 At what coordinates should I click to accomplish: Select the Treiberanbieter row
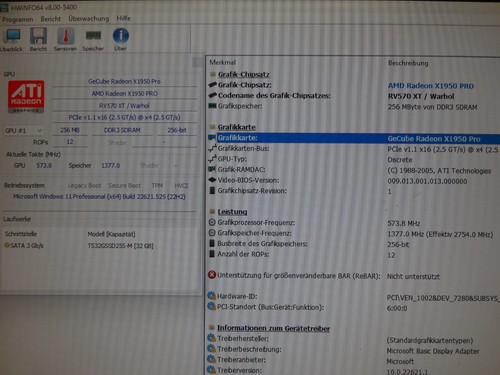tap(353, 360)
